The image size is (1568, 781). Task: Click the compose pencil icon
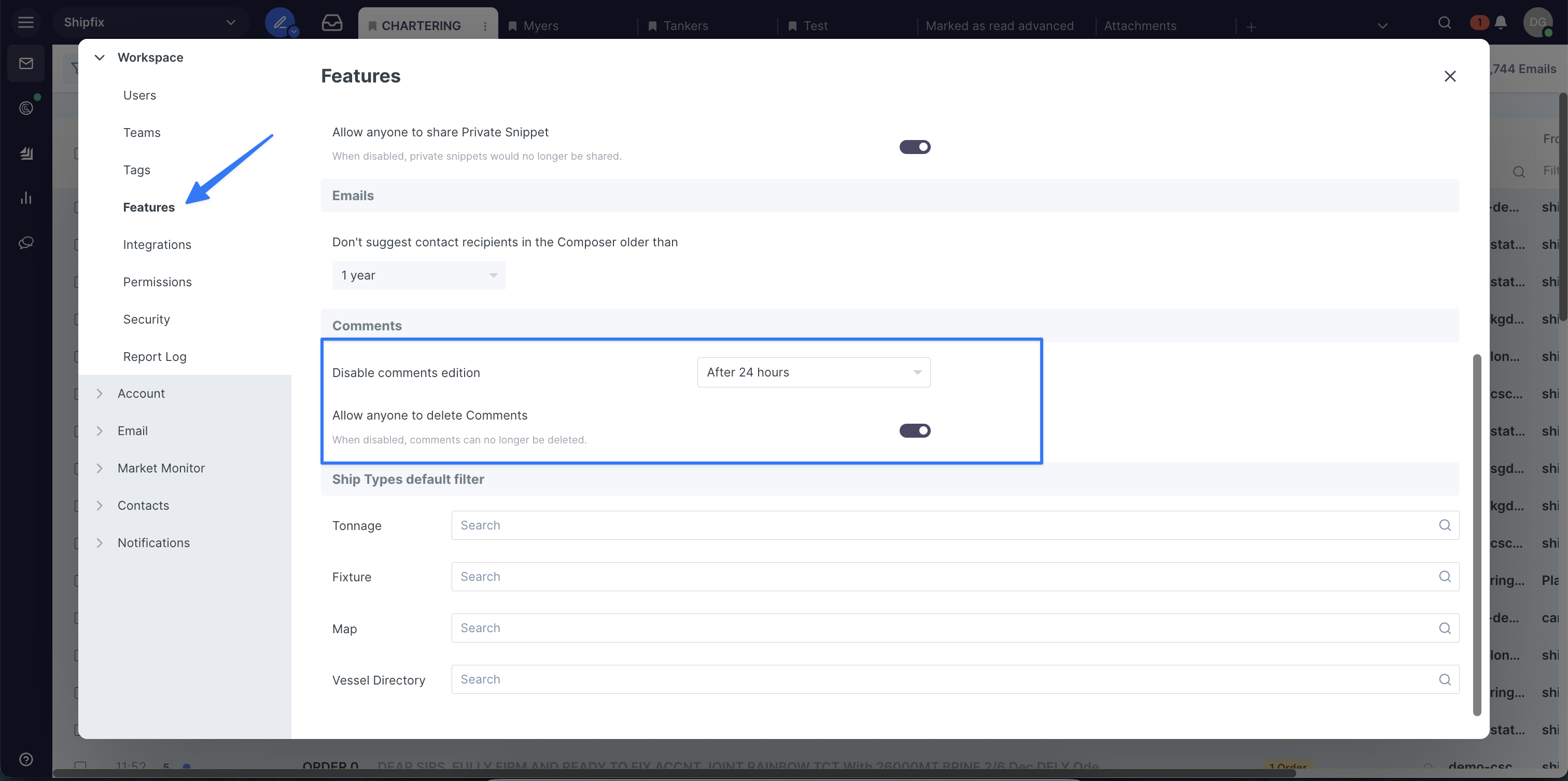pos(279,23)
